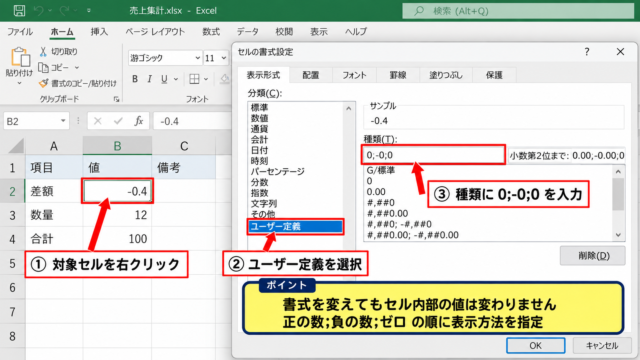Screen dimensions: 640x360
Task: Switch to the フォント tab in dialog
Action: (354, 75)
